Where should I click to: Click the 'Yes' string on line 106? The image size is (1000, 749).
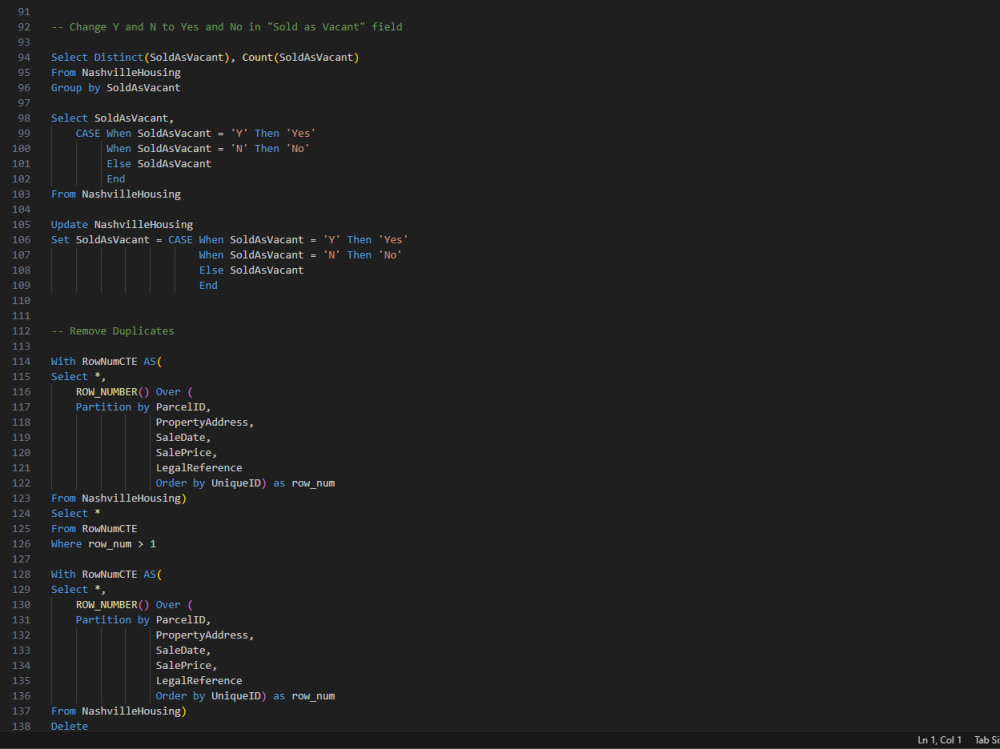393,240
